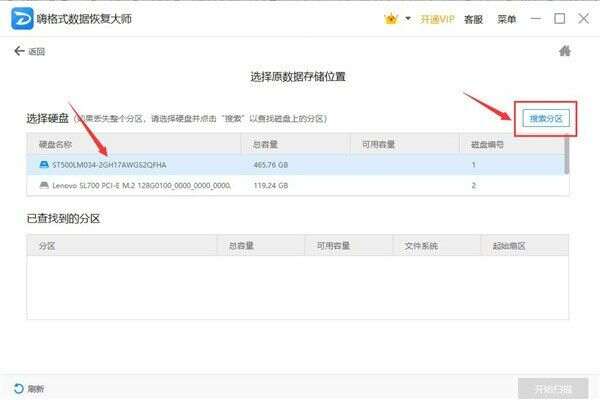The width and height of the screenshot is (600, 400).
Task: Open the 客服 customer service menu
Action: (475, 19)
